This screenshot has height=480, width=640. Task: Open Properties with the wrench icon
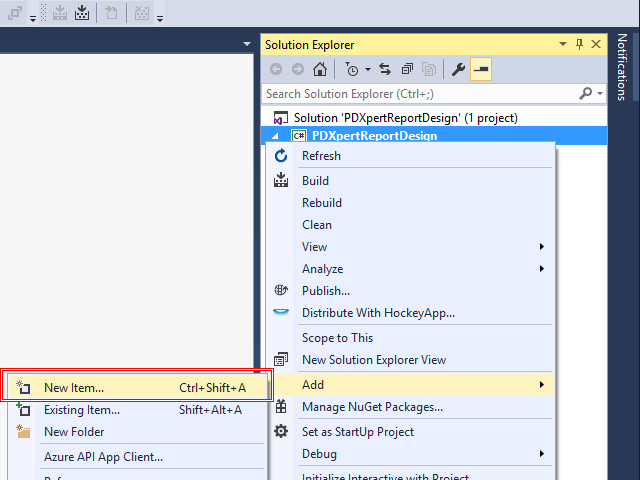(458, 69)
